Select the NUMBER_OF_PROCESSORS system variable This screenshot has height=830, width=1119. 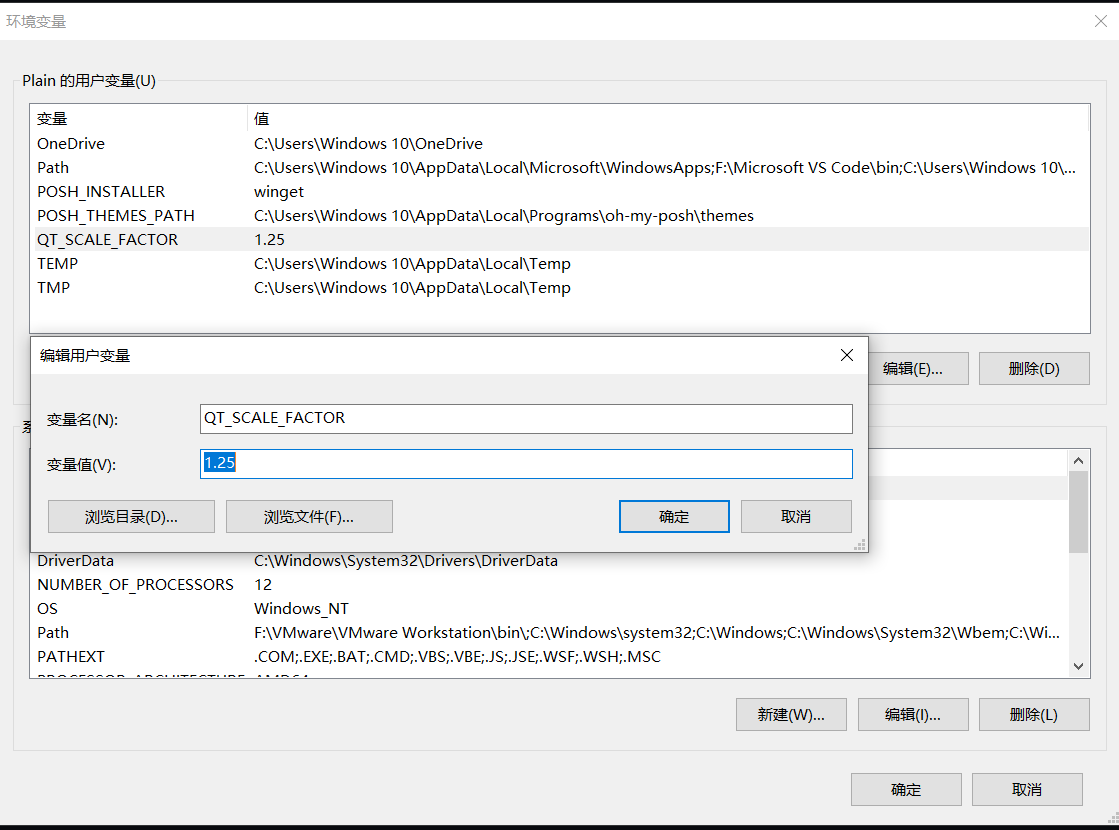[135, 585]
